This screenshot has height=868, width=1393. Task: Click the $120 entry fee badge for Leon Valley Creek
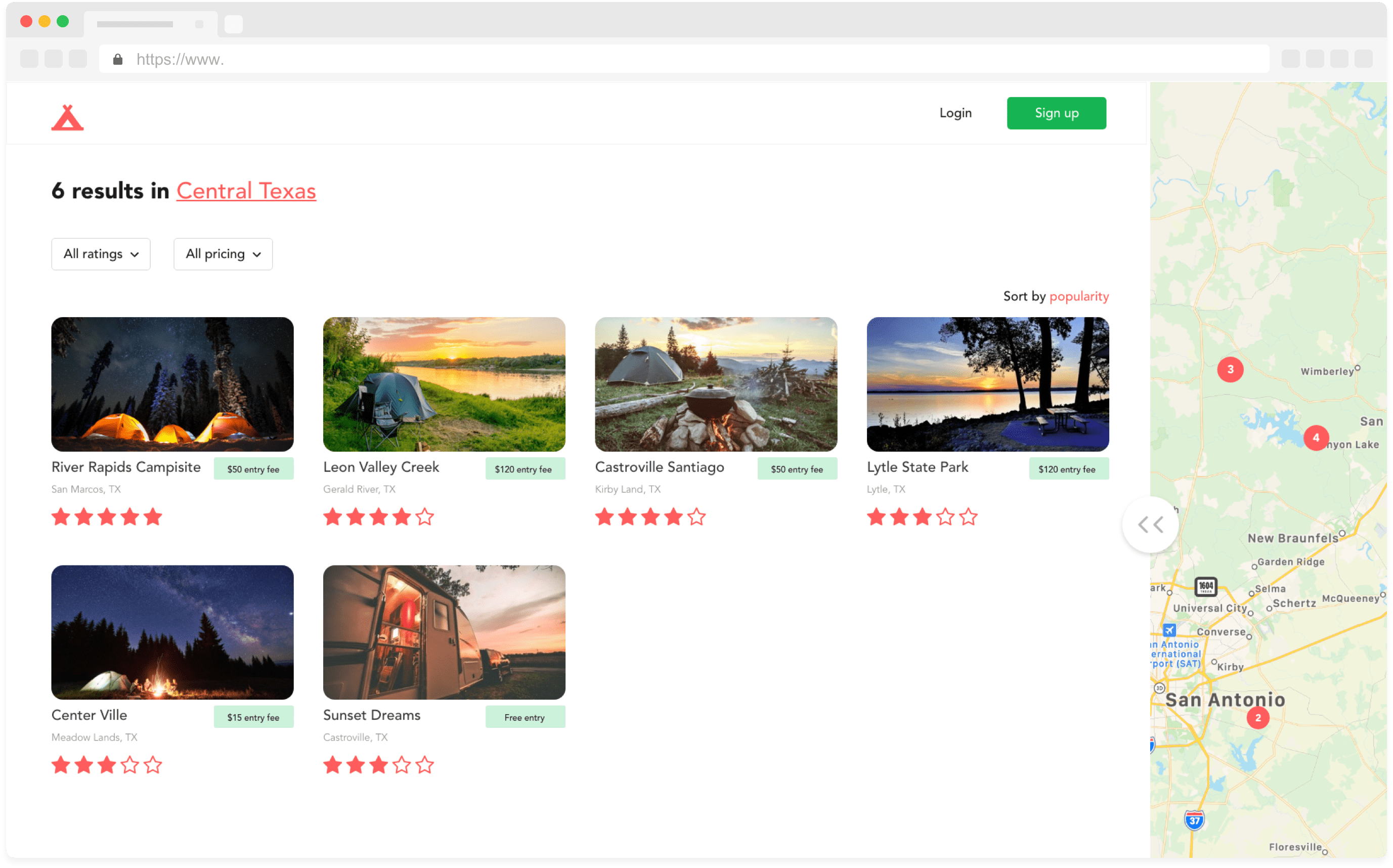525,469
